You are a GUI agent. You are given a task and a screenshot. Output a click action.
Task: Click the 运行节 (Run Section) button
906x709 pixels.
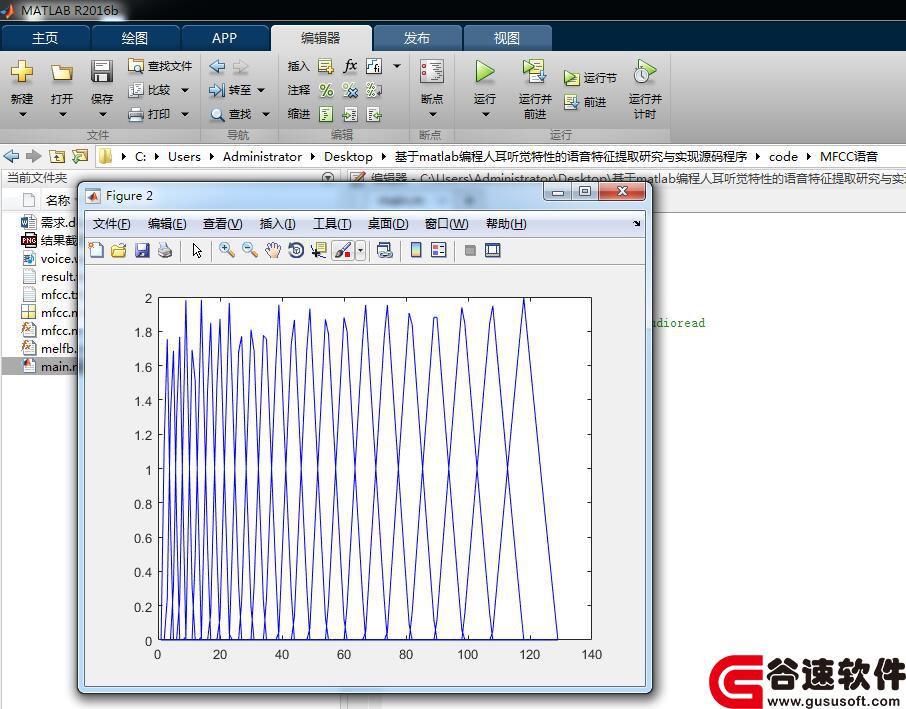click(590, 78)
